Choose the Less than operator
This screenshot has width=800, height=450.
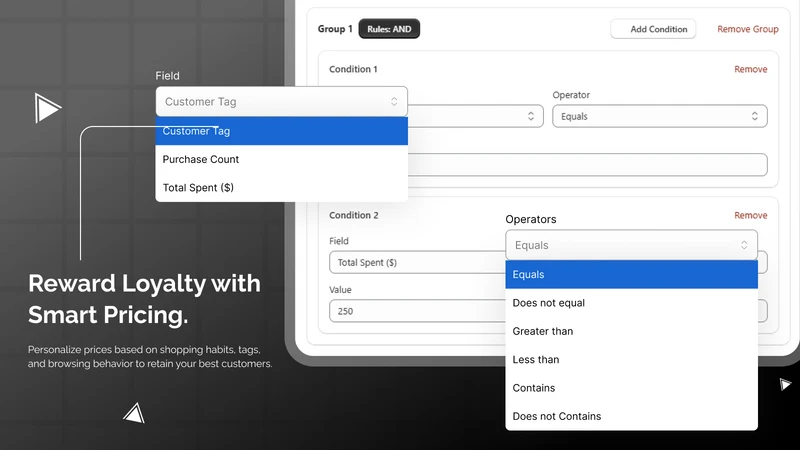tap(632, 360)
